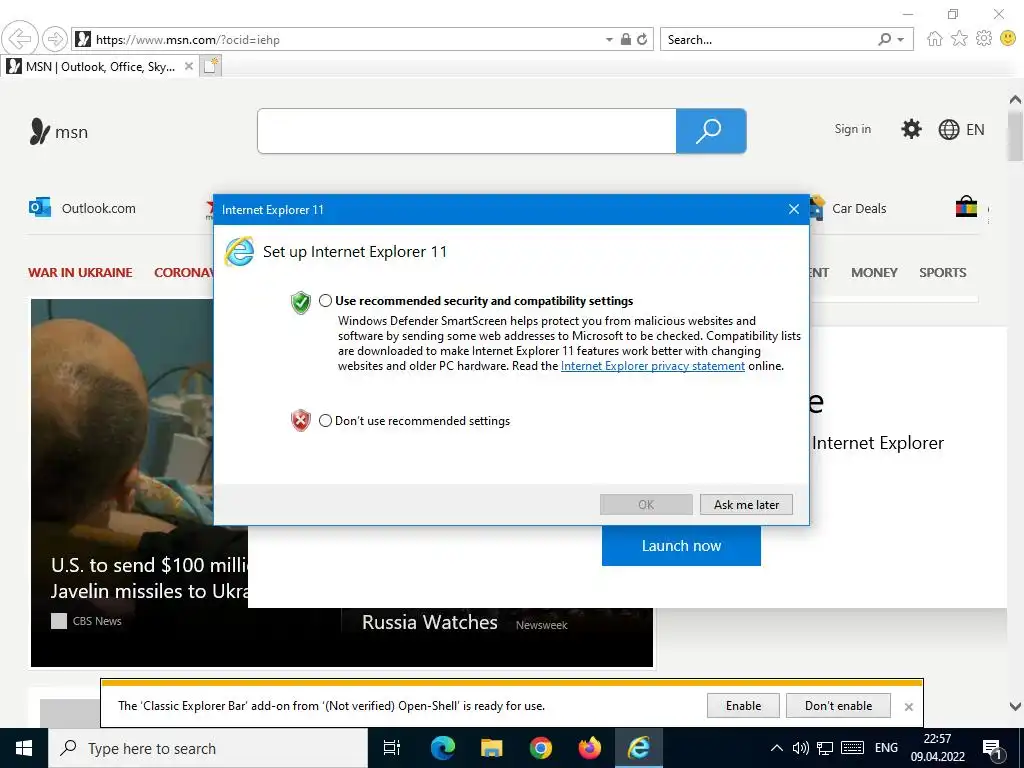Click the security lock icon in address bar
Viewport: 1024px width, 768px height.
tap(626, 39)
